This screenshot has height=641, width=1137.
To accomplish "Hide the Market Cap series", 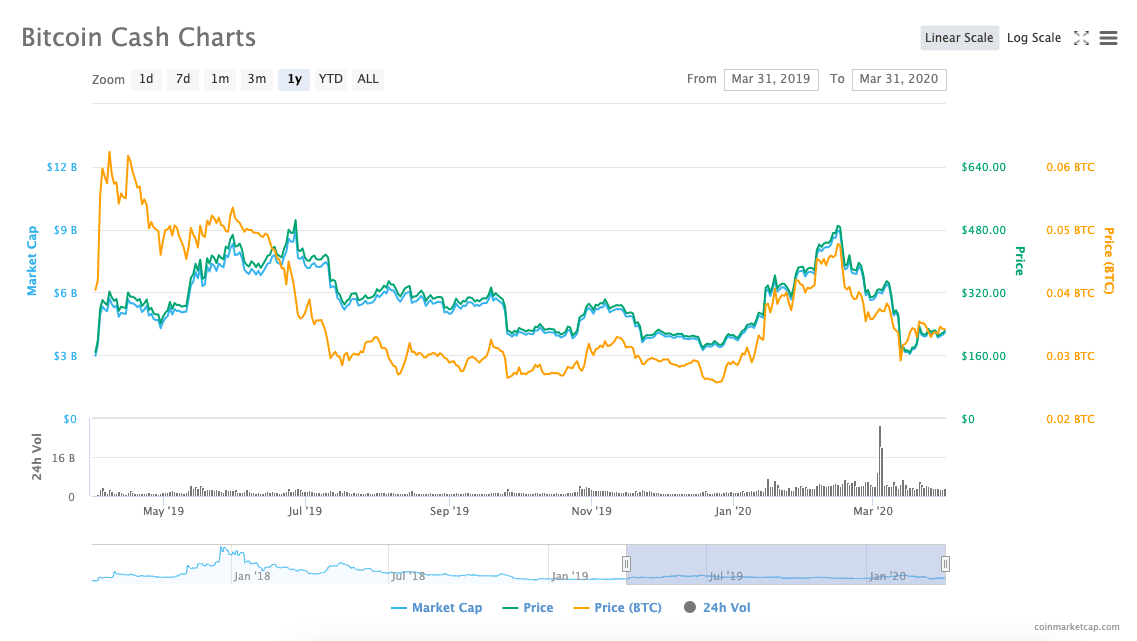I will point(437,607).
